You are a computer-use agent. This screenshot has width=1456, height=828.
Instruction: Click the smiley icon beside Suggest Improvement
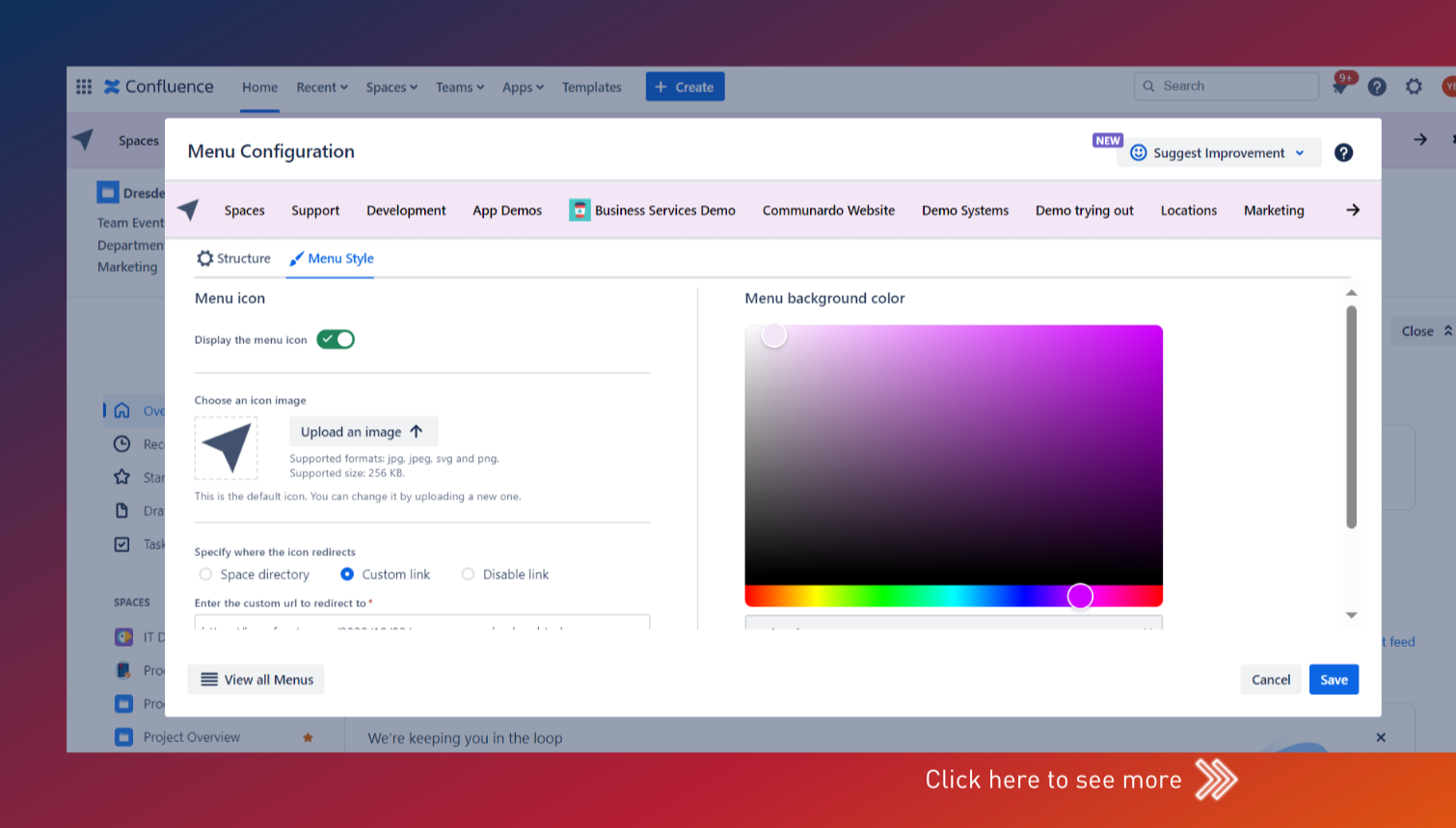point(1138,152)
